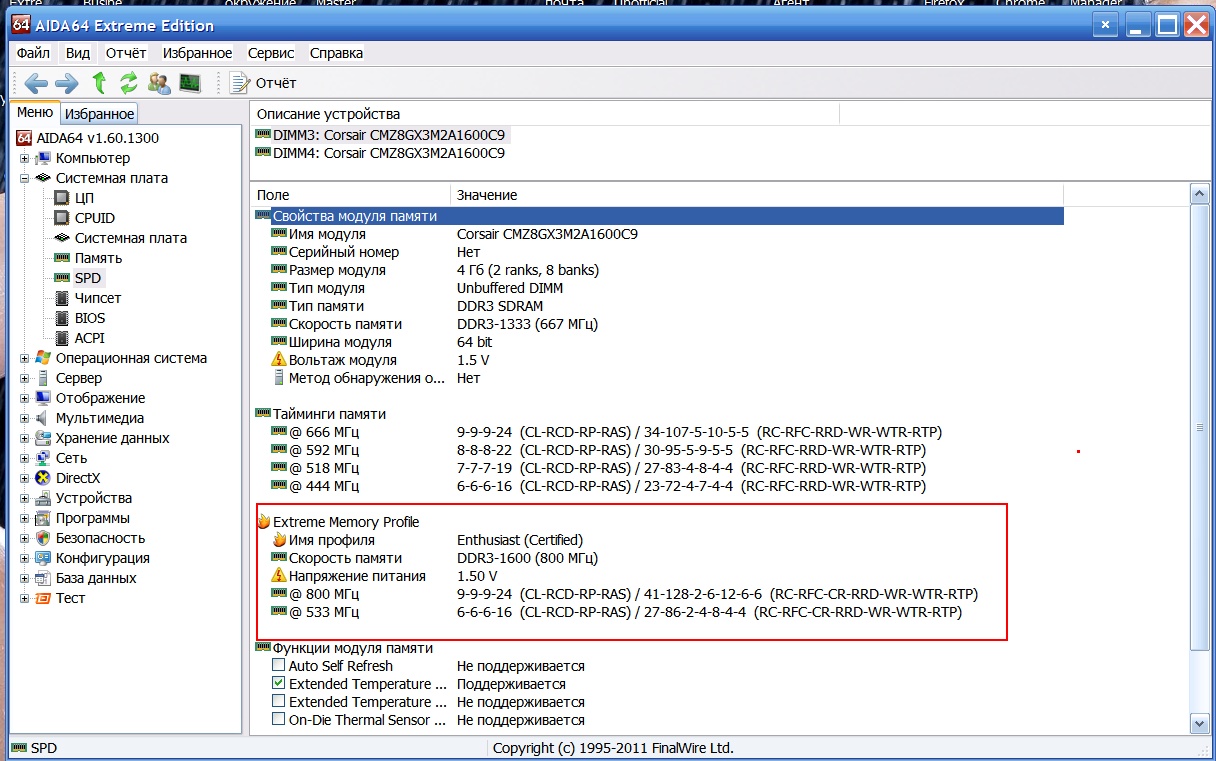The width and height of the screenshot is (1216, 761).
Task: Select the Свойства модуля памяти header row
Action: (659, 216)
